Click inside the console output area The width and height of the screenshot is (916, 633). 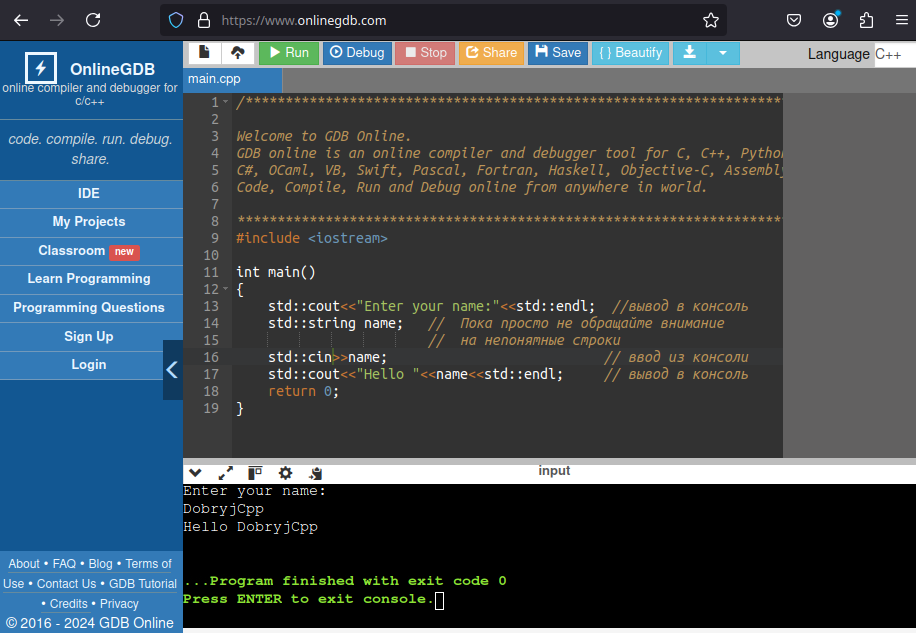549,556
